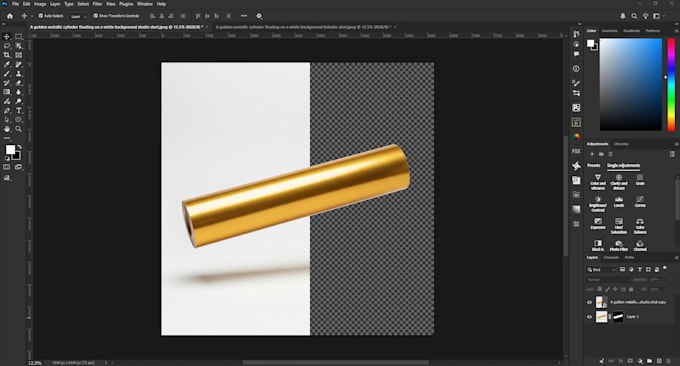
Task: Select the Crop tool
Action: click(x=7, y=55)
